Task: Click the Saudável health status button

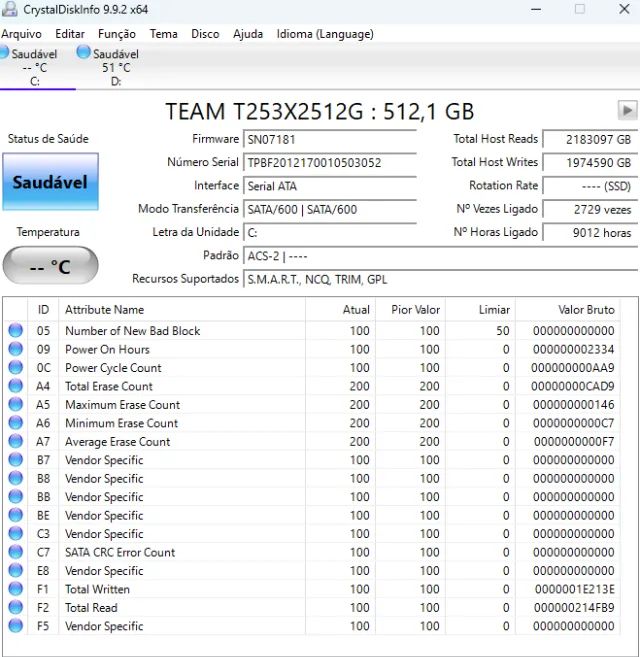Action: pos(50,182)
